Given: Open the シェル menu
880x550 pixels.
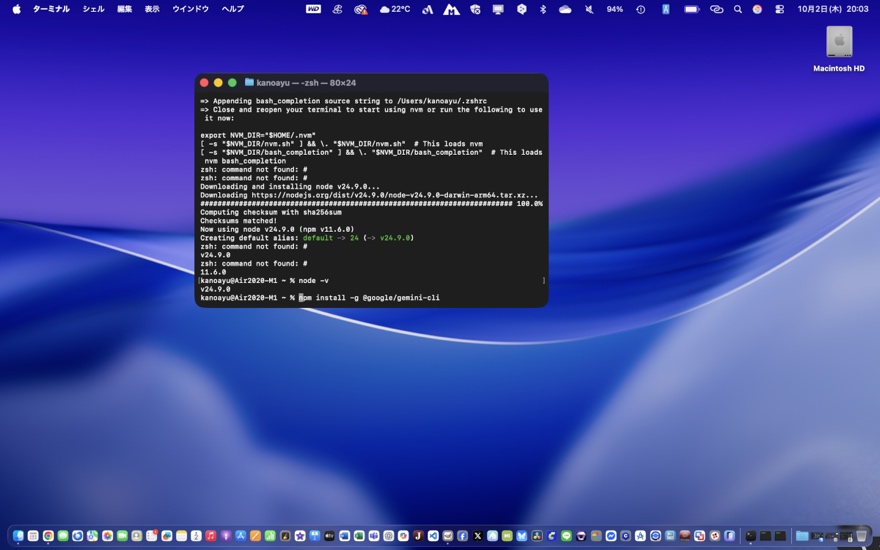Looking at the screenshot, I should pos(93,9).
